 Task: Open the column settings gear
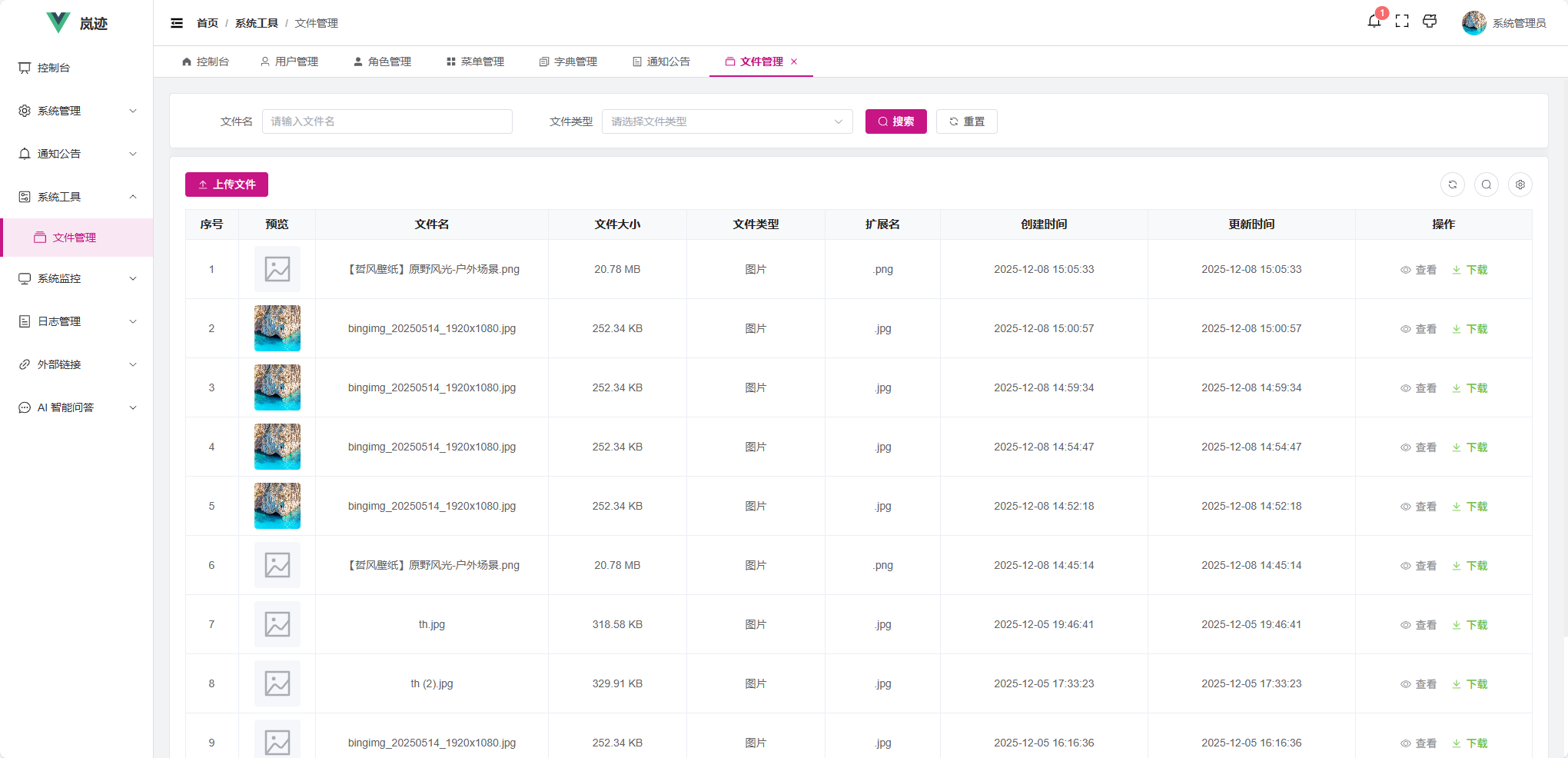(1520, 185)
